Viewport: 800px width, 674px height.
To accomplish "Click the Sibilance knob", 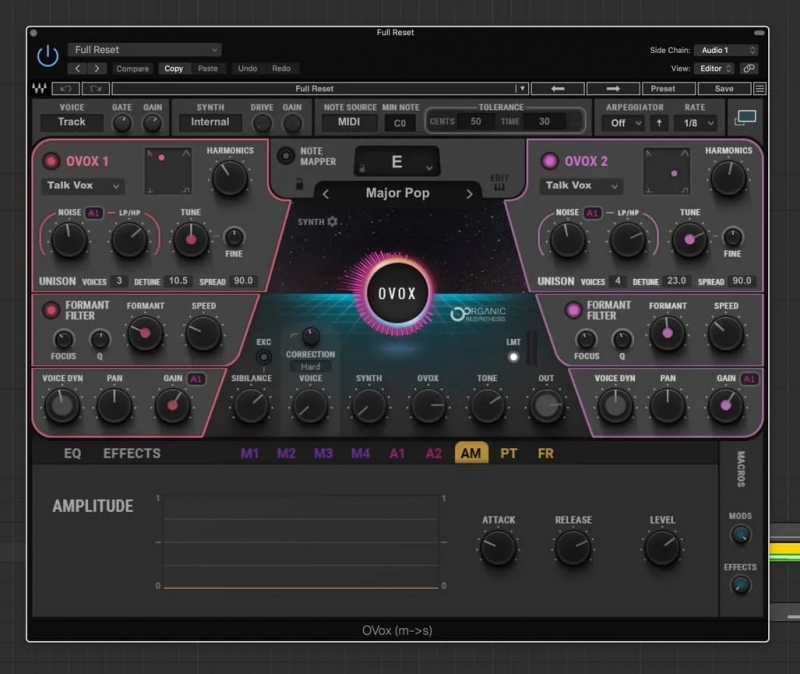I will pyautogui.click(x=251, y=406).
